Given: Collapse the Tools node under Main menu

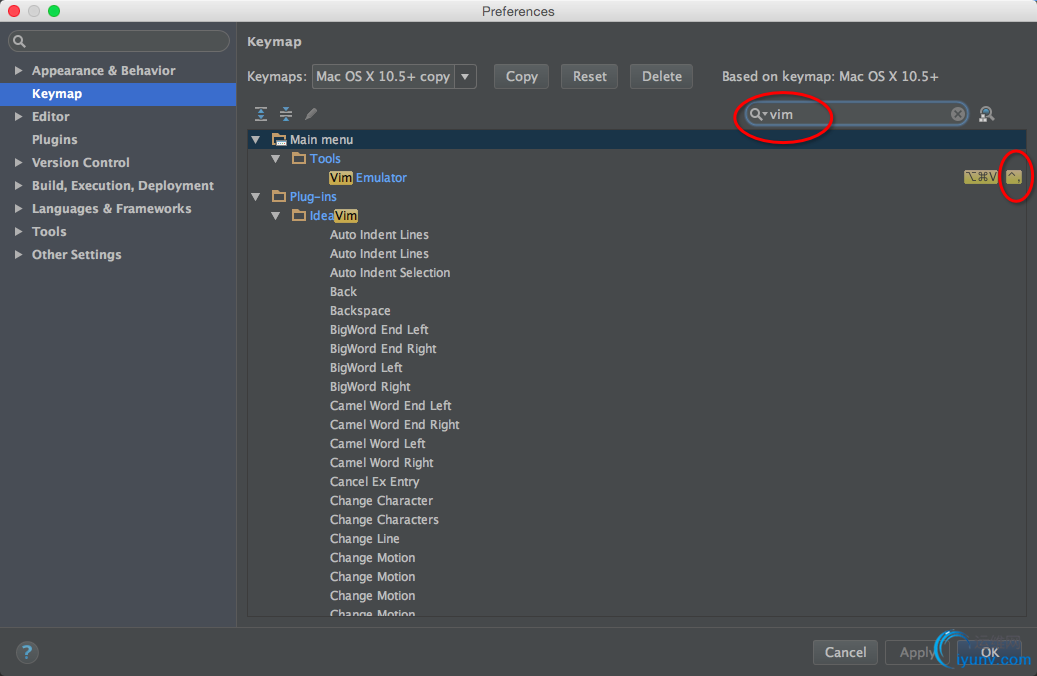Looking at the screenshot, I should 276,159.
